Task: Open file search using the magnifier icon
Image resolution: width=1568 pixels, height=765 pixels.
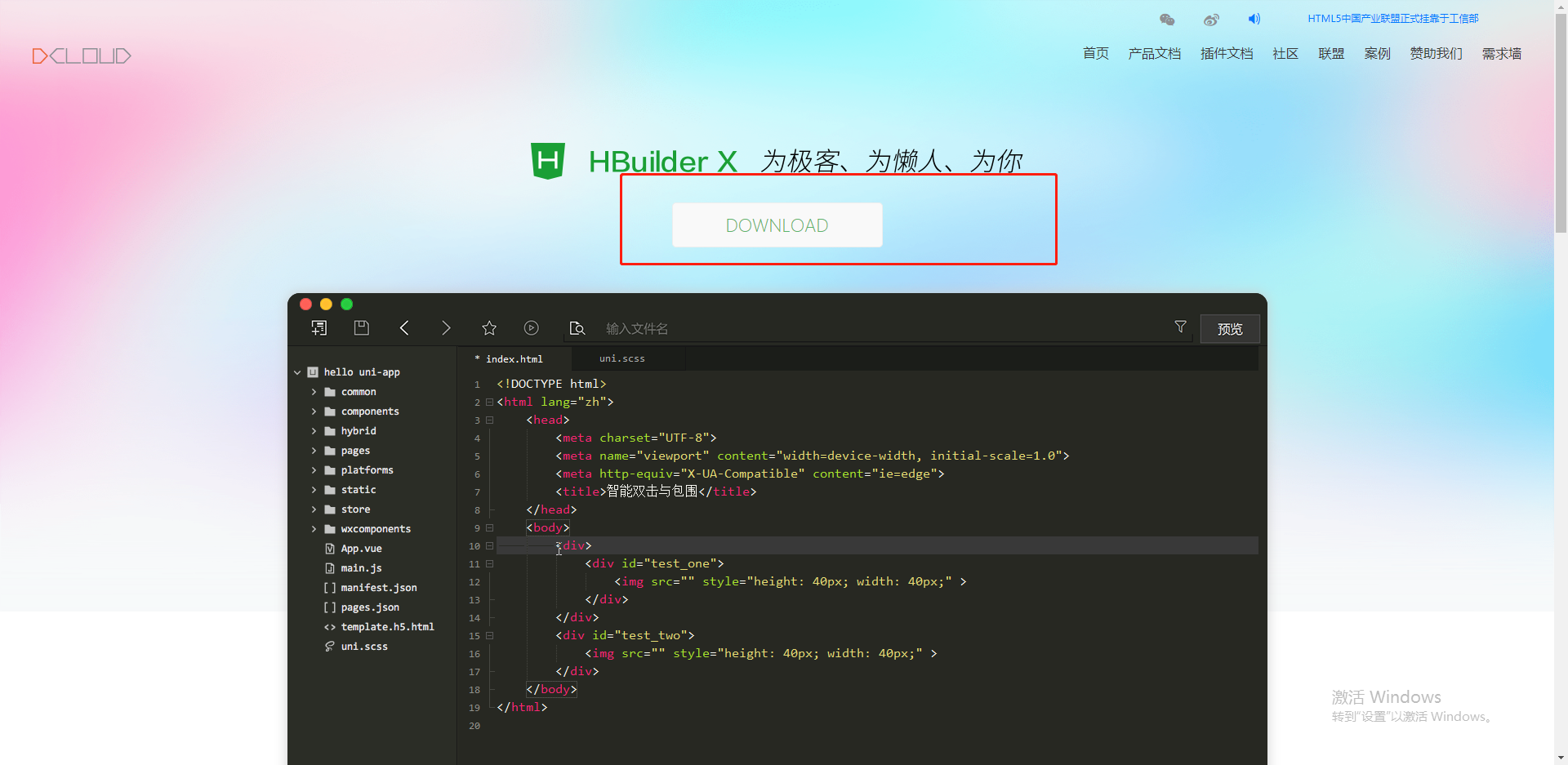Action: [577, 328]
